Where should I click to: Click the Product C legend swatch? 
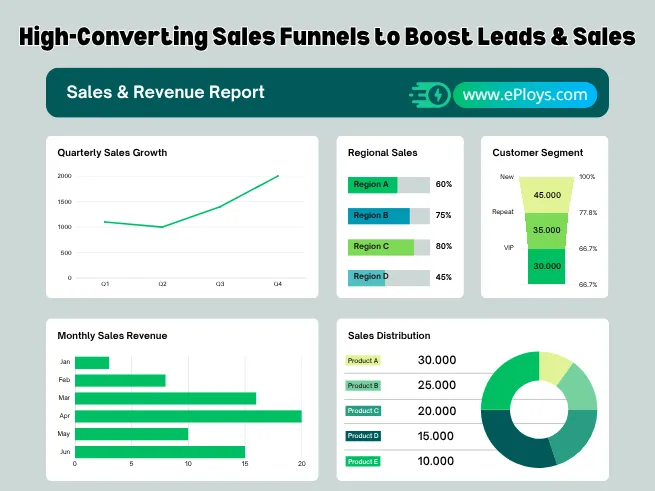point(363,411)
